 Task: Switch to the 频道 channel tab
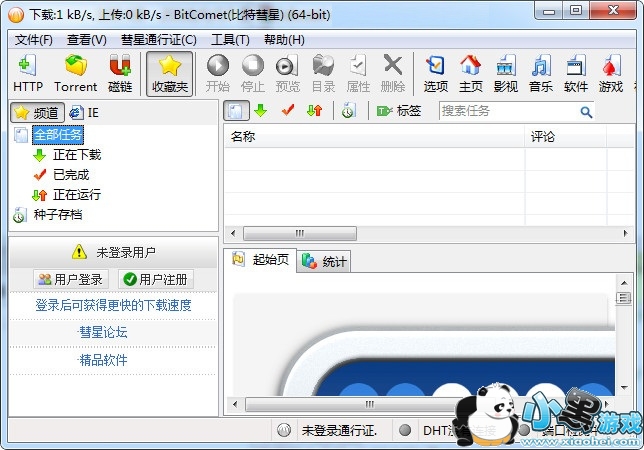point(37,112)
